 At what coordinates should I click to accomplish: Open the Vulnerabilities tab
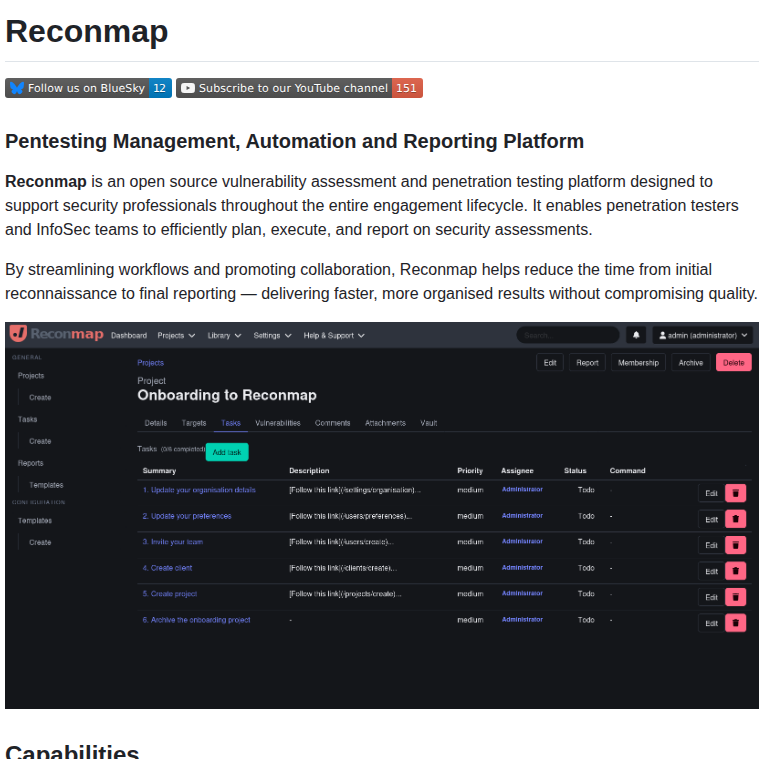278,423
